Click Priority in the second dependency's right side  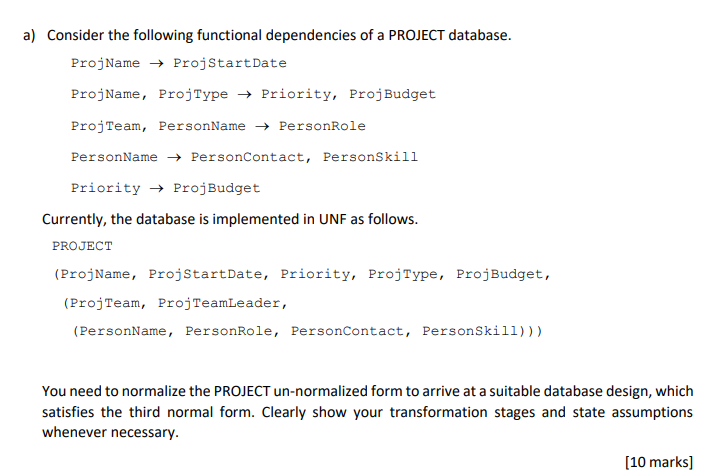click(296, 95)
